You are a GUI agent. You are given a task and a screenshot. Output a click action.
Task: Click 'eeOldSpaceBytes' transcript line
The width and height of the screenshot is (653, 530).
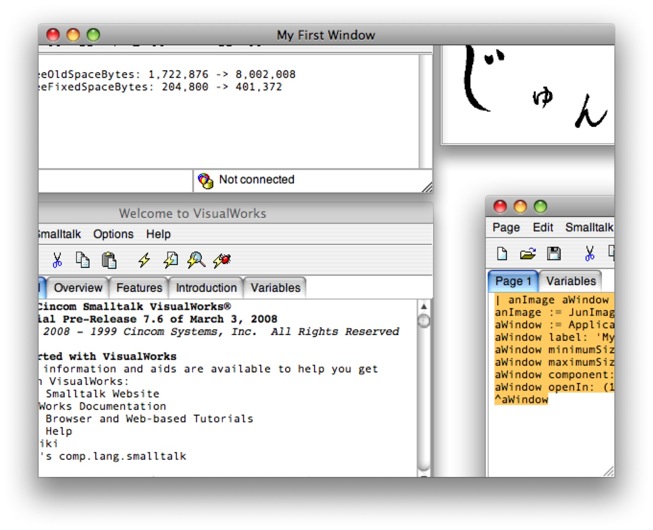point(167,75)
